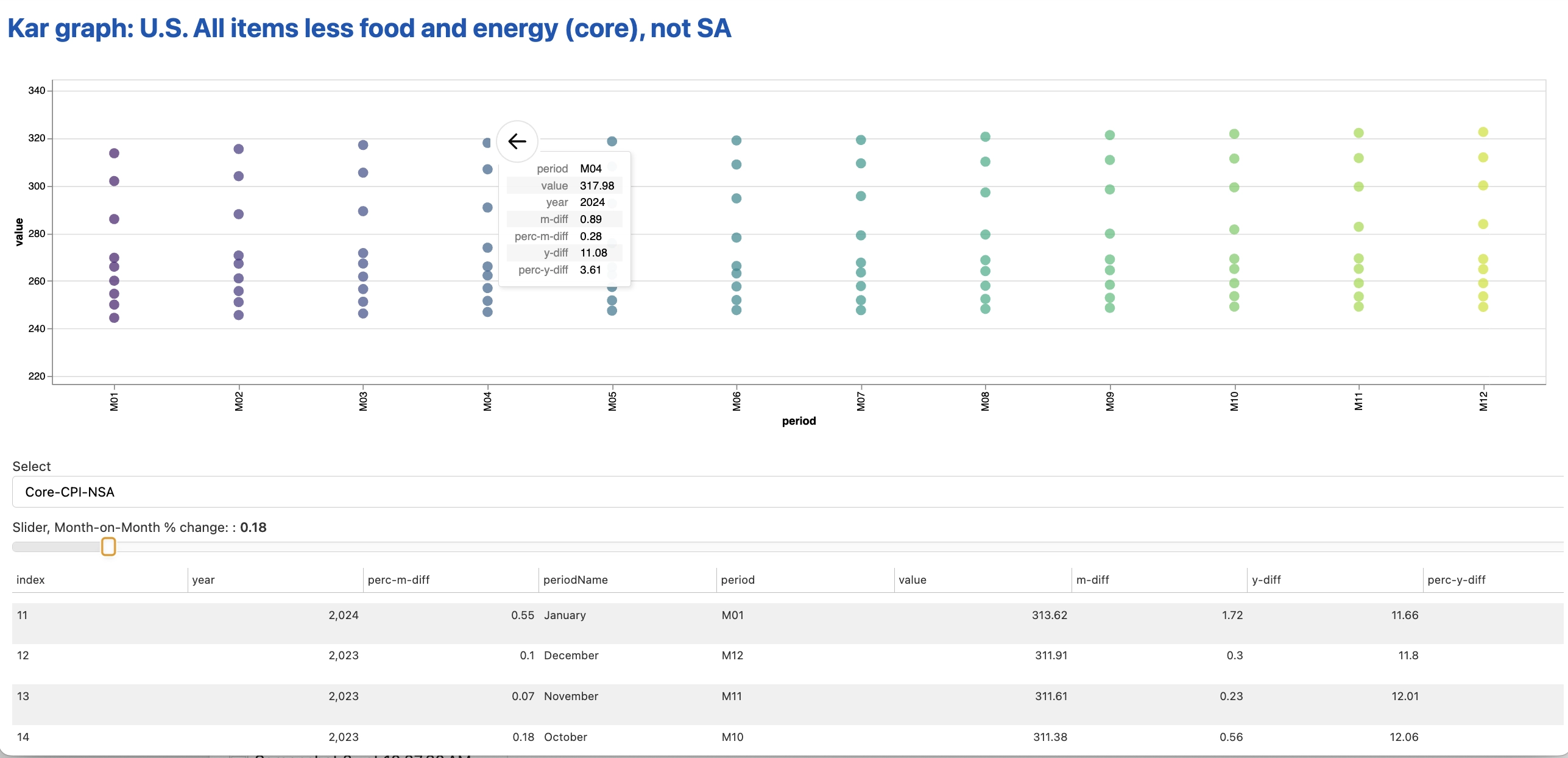
Task: Click the value cell 311.61
Action: click(x=1051, y=696)
